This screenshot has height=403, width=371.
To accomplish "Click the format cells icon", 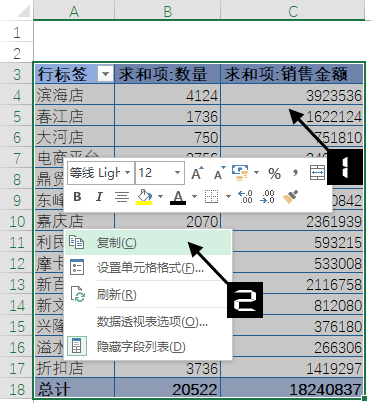I will [x=77, y=267].
